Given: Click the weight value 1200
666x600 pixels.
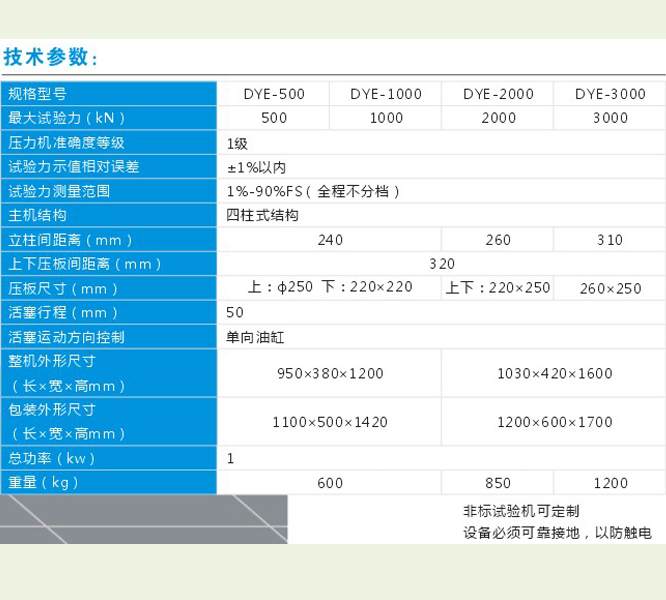Looking at the screenshot, I should (x=610, y=483).
